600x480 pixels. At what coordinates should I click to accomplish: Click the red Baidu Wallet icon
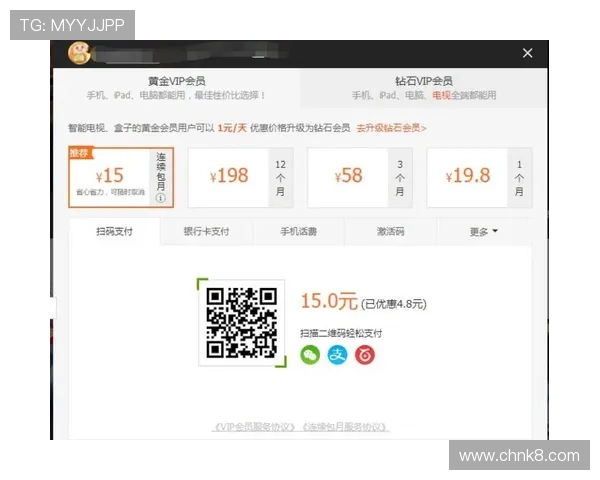pyautogui.click(x=365, y=355)
